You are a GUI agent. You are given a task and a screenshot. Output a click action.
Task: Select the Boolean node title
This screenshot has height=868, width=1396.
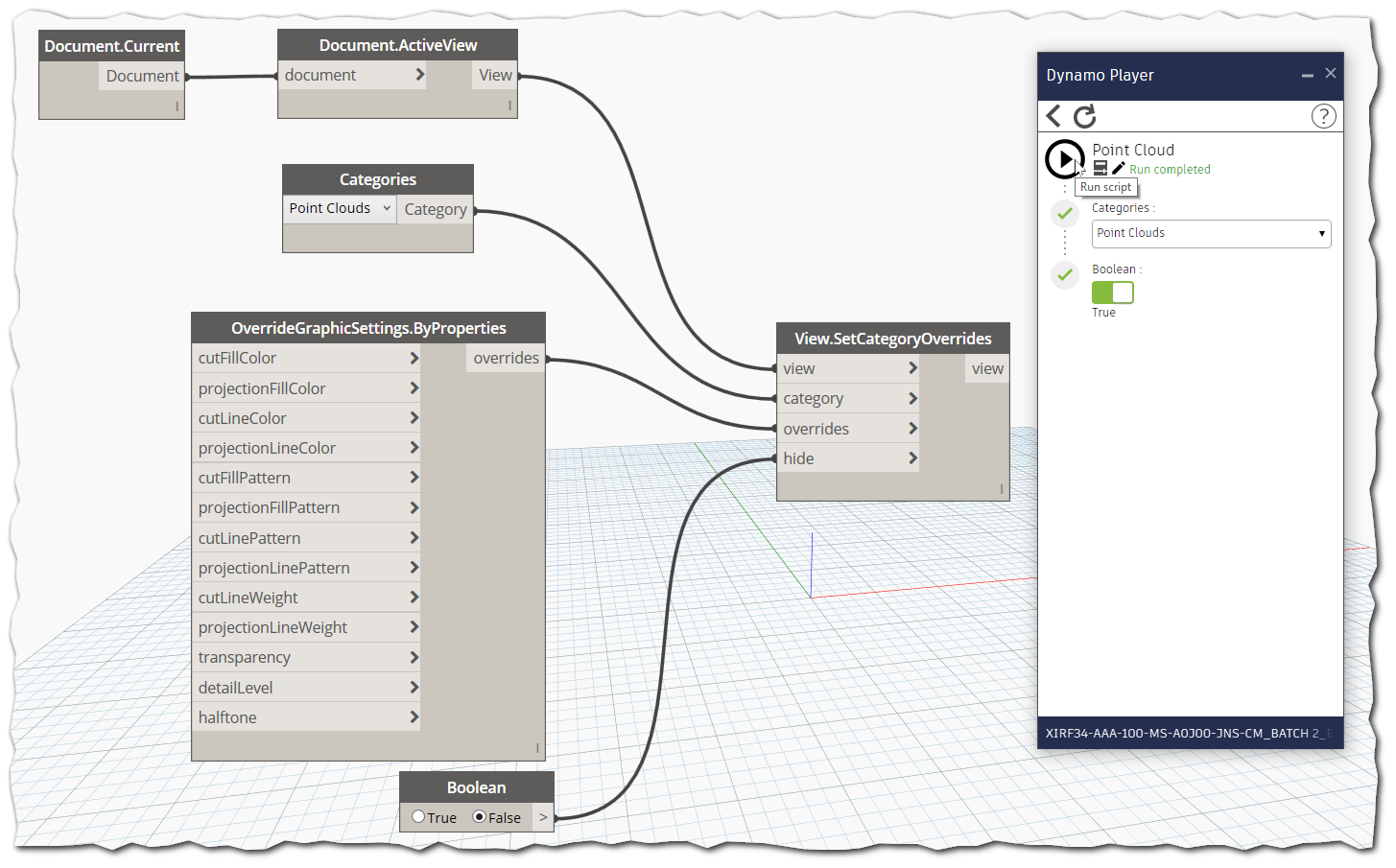click(x=477, y=787)
